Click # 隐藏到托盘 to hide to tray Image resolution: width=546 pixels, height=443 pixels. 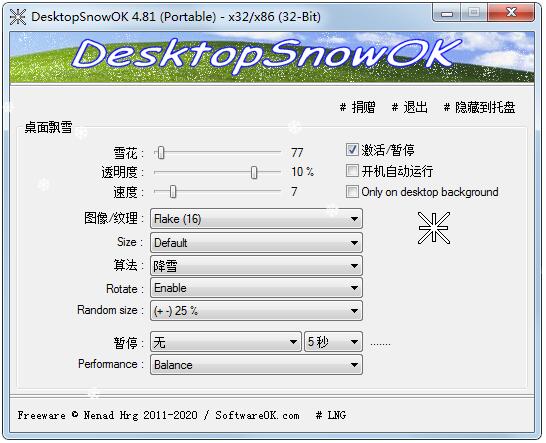pyautogui.click(x=479, y=107)
